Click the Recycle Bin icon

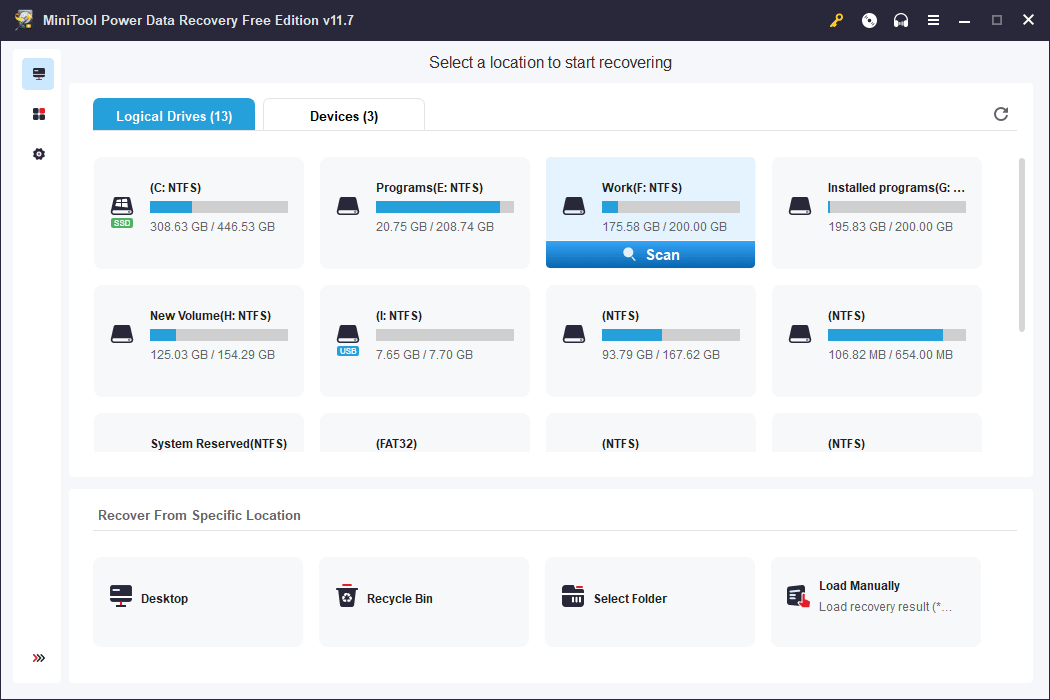click(x=347, y=596)
